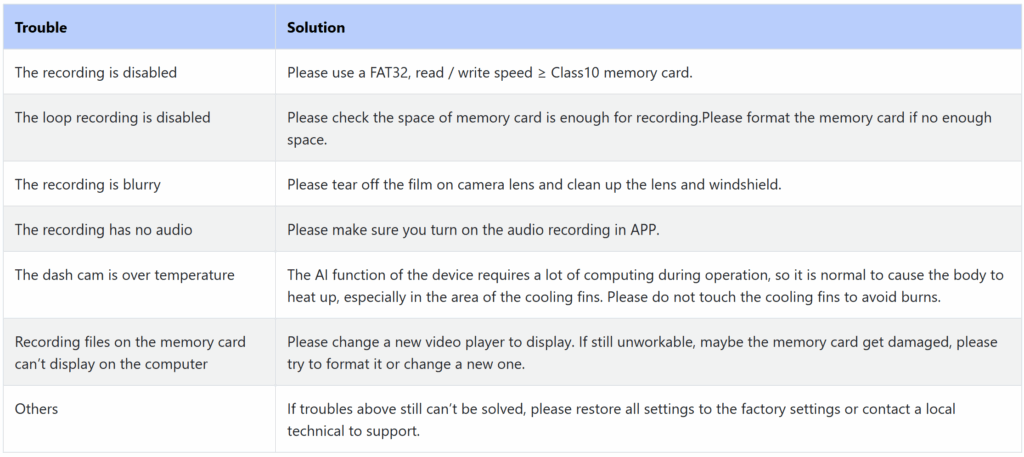Select 'The recording has no audio' cell

139,229
